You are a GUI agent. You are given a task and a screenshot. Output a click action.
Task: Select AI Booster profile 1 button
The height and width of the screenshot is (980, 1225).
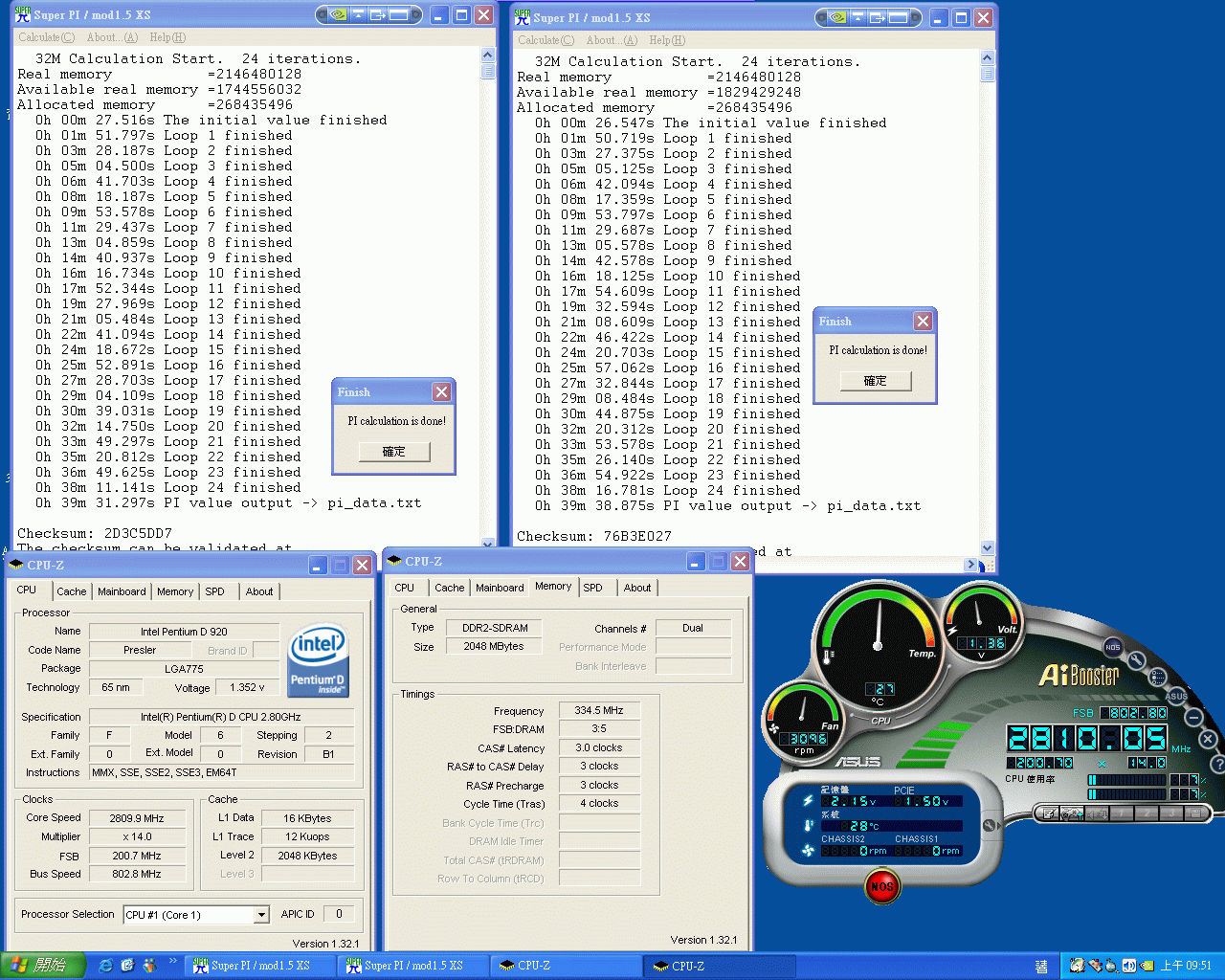[x=1122, y=813]
